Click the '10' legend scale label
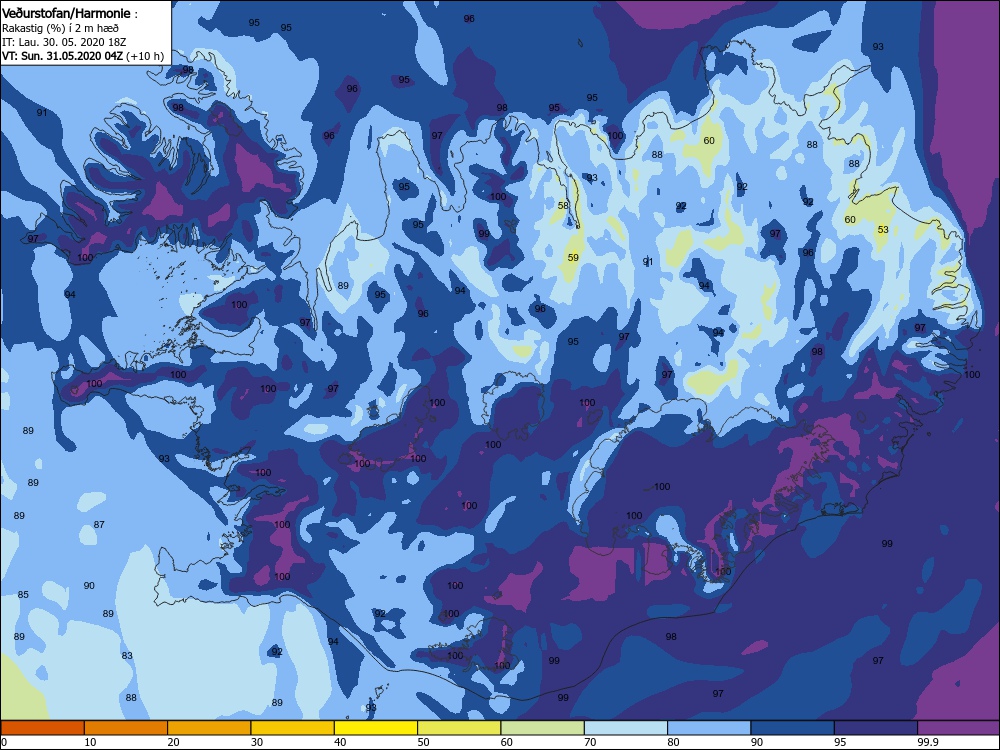 (91, 742)
